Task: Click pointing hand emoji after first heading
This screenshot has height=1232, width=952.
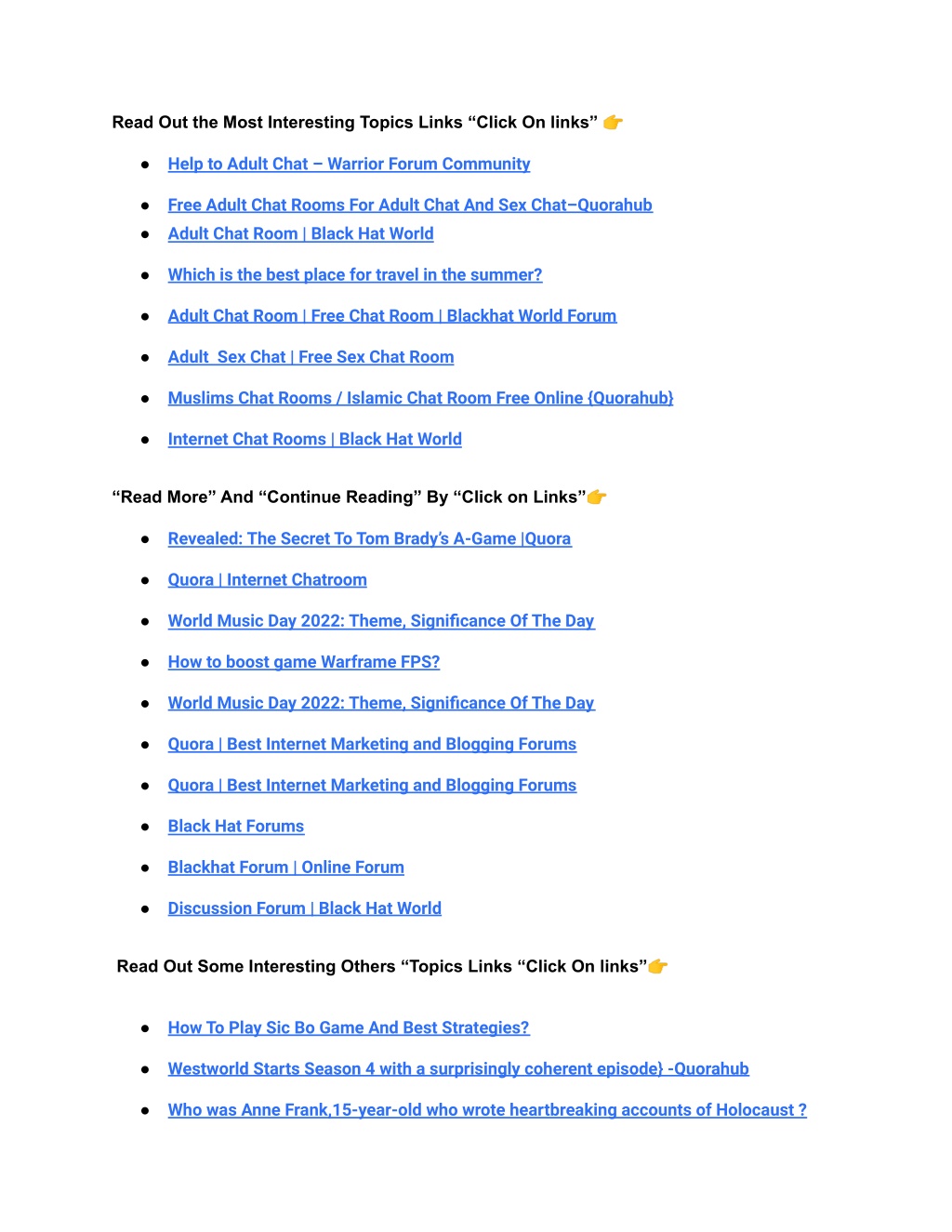Action: 613,123
